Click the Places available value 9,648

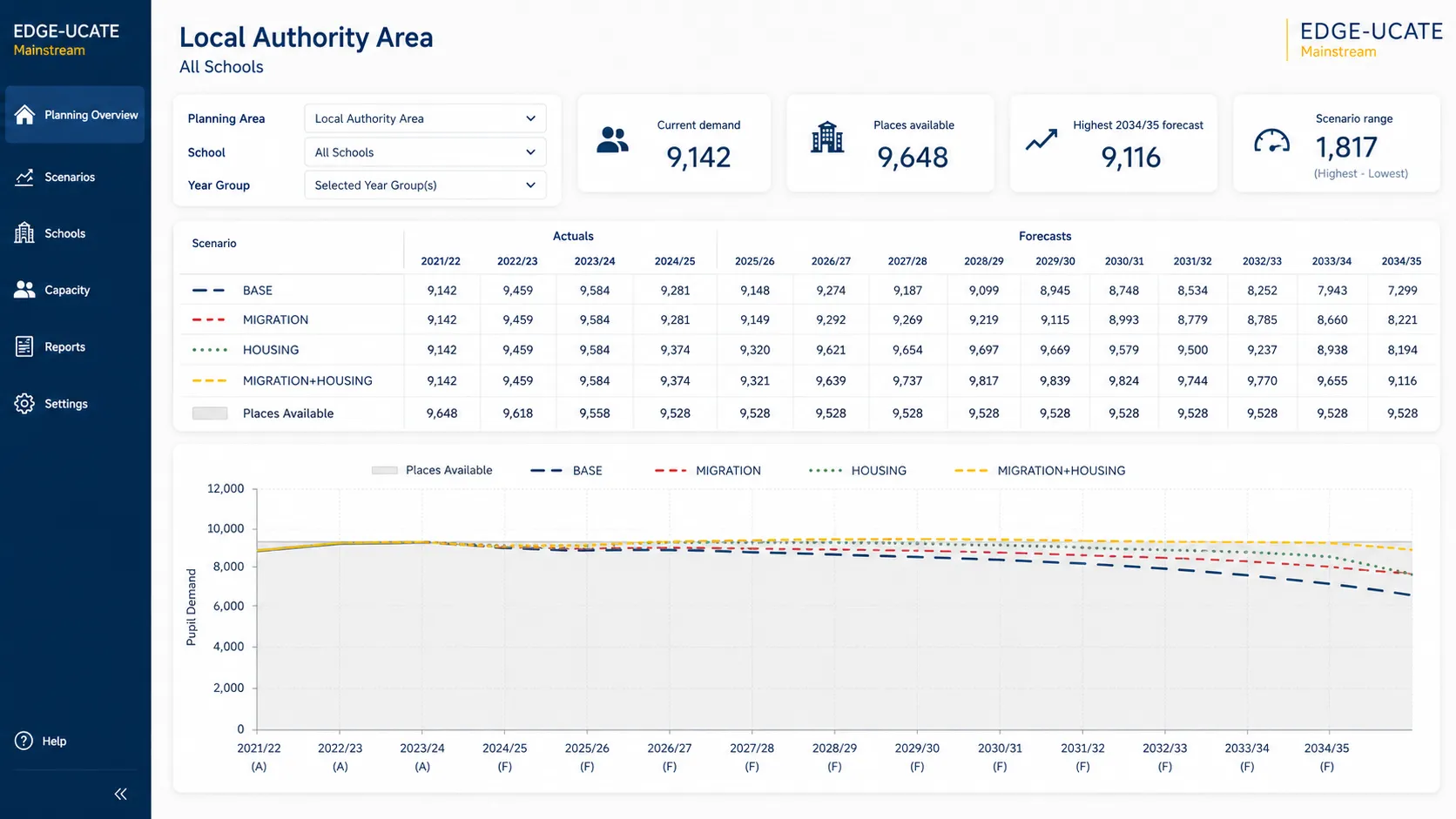pos(913,157)
